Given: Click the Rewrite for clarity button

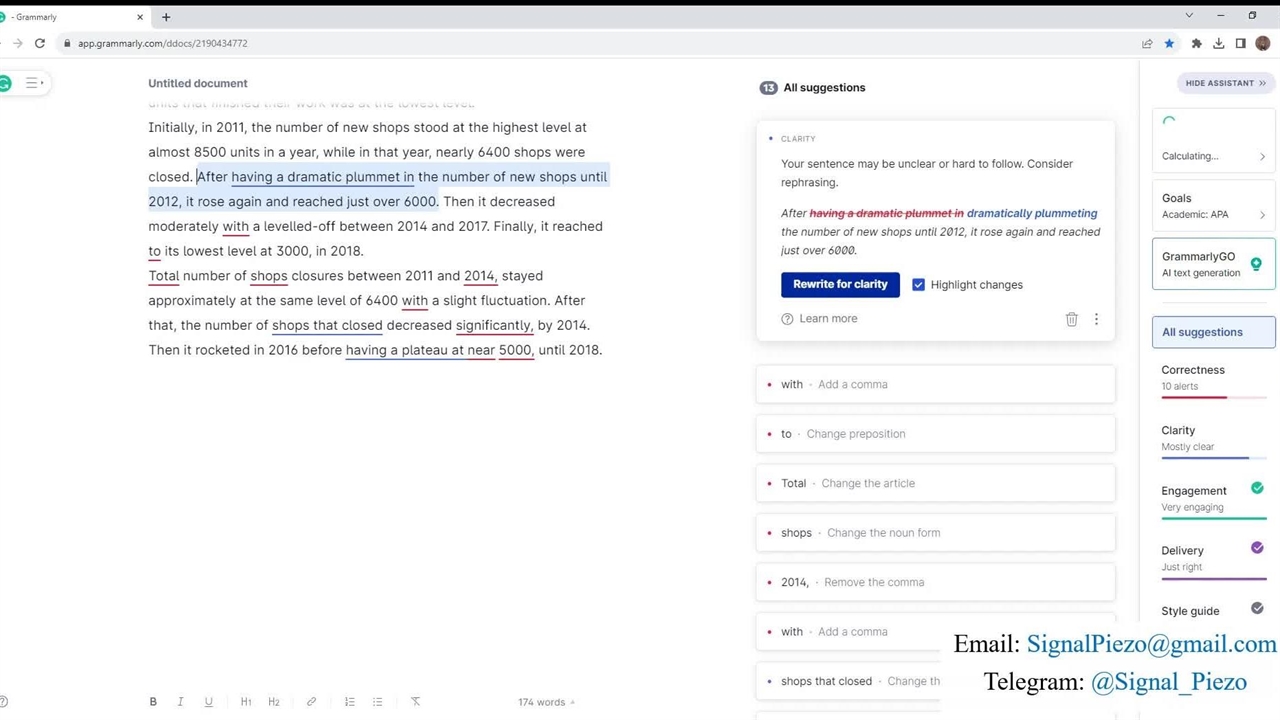Looking at the screenshot, I should (840, 285).
